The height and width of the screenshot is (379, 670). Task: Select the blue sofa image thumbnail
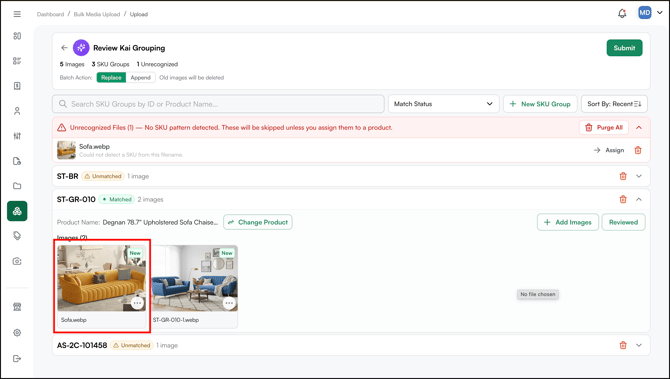coord(195,278)
